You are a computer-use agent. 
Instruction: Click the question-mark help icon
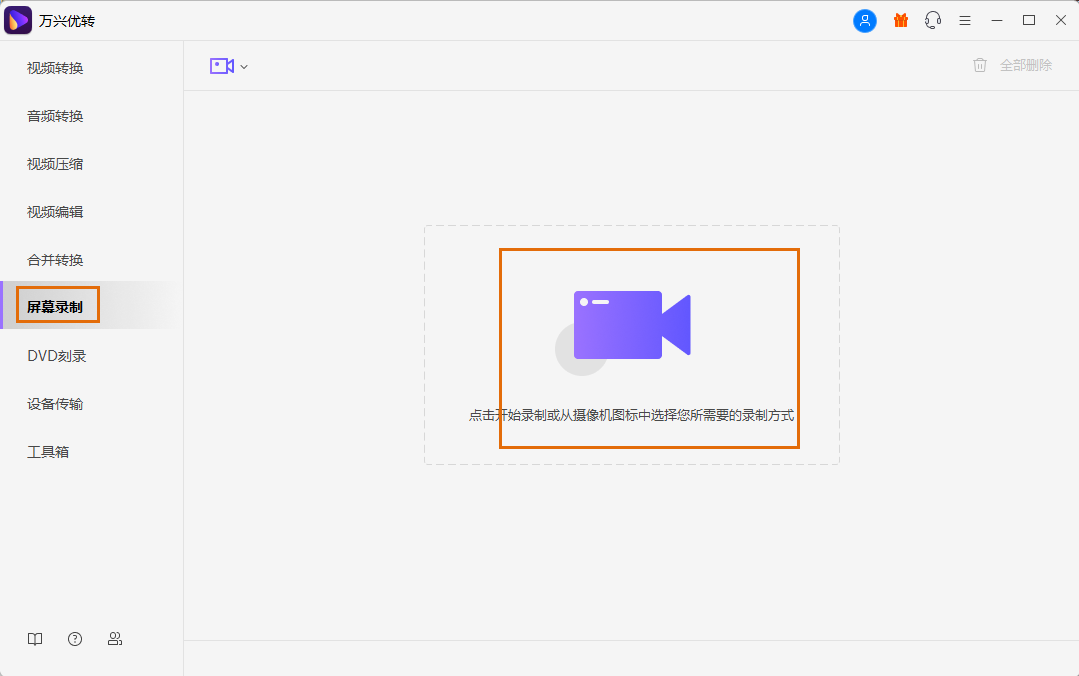pos(75,639)
